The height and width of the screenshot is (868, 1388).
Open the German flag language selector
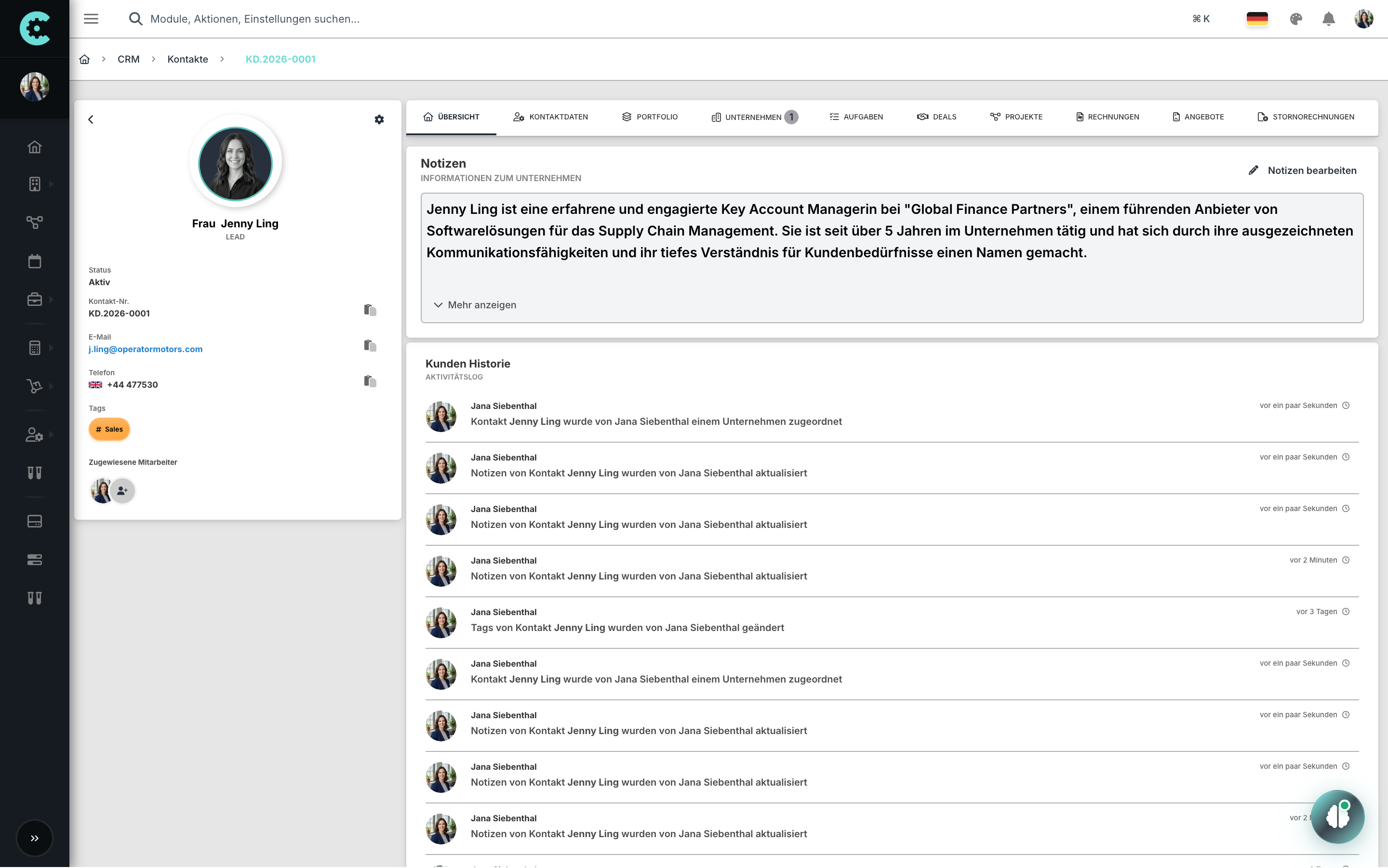click(1257, 19)
